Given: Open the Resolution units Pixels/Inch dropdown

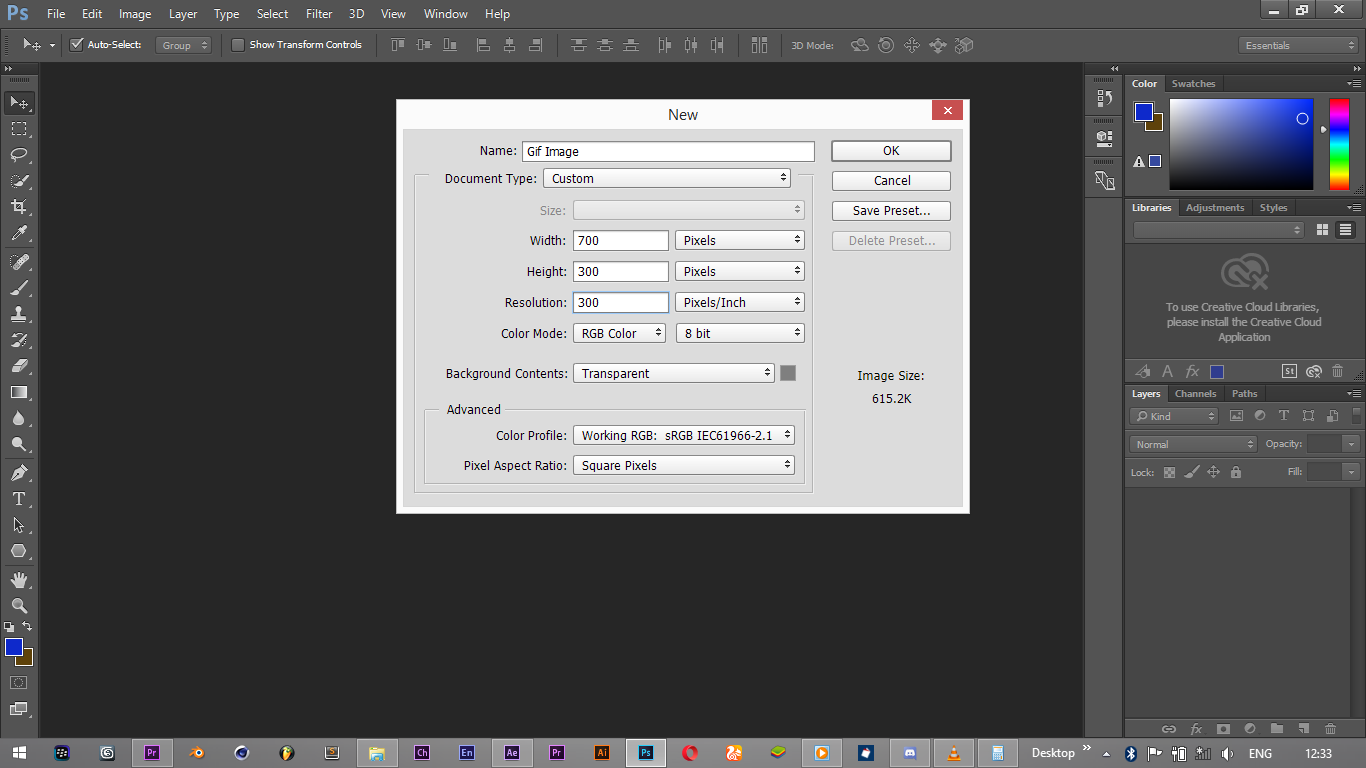Looking at the screenshot, I should pos(740,302).
